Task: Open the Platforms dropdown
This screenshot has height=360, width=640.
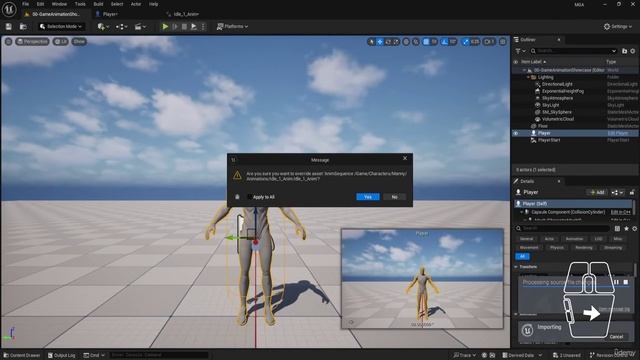Action: [x=232, y=27]
